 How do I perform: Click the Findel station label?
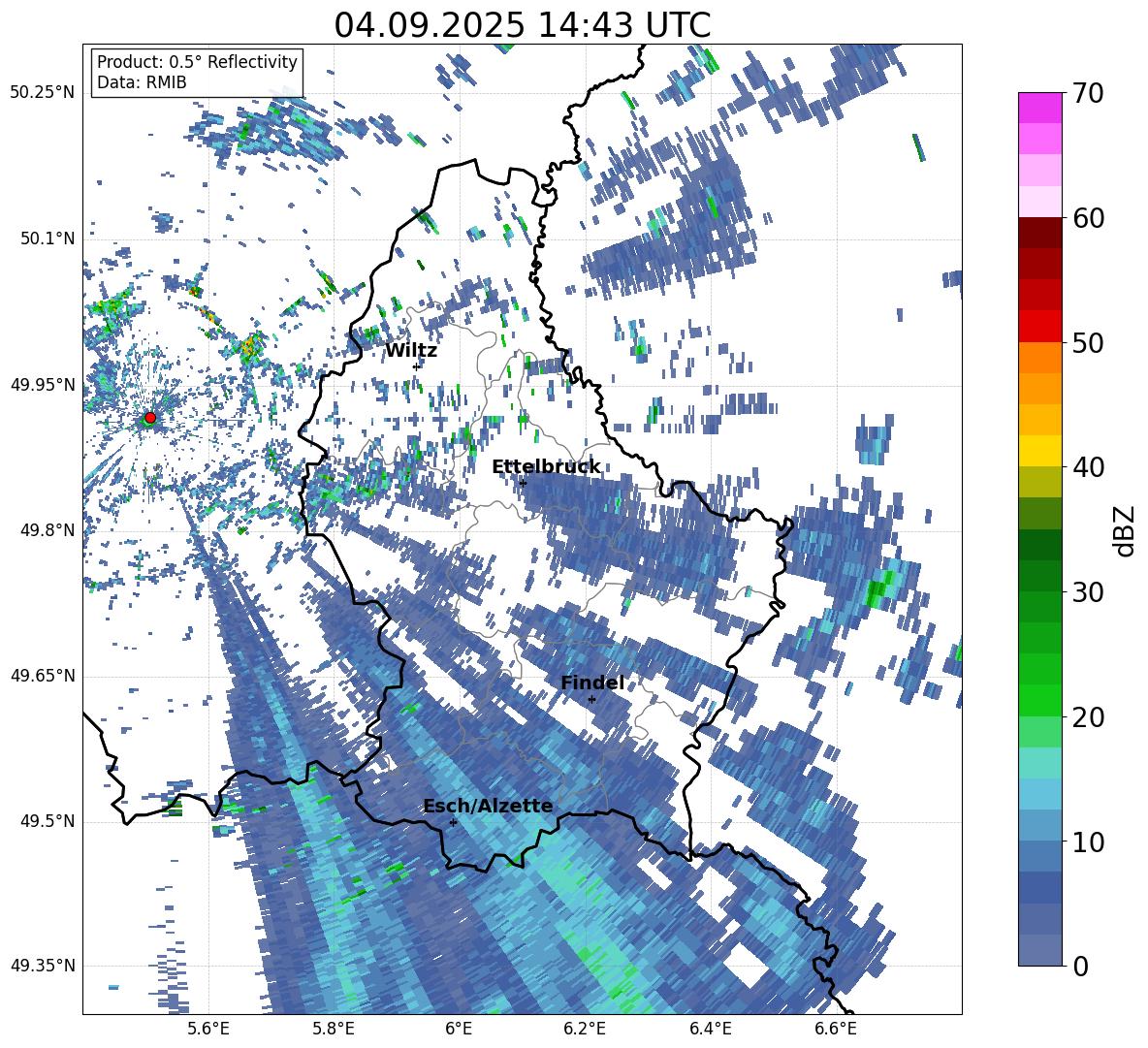tap(592, 683)
